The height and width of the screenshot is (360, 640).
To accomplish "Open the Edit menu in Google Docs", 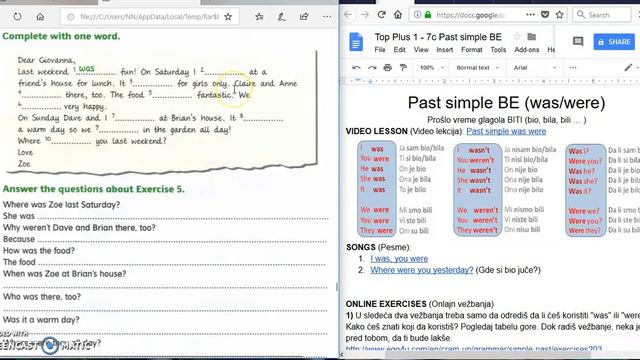I will (400, 50).
